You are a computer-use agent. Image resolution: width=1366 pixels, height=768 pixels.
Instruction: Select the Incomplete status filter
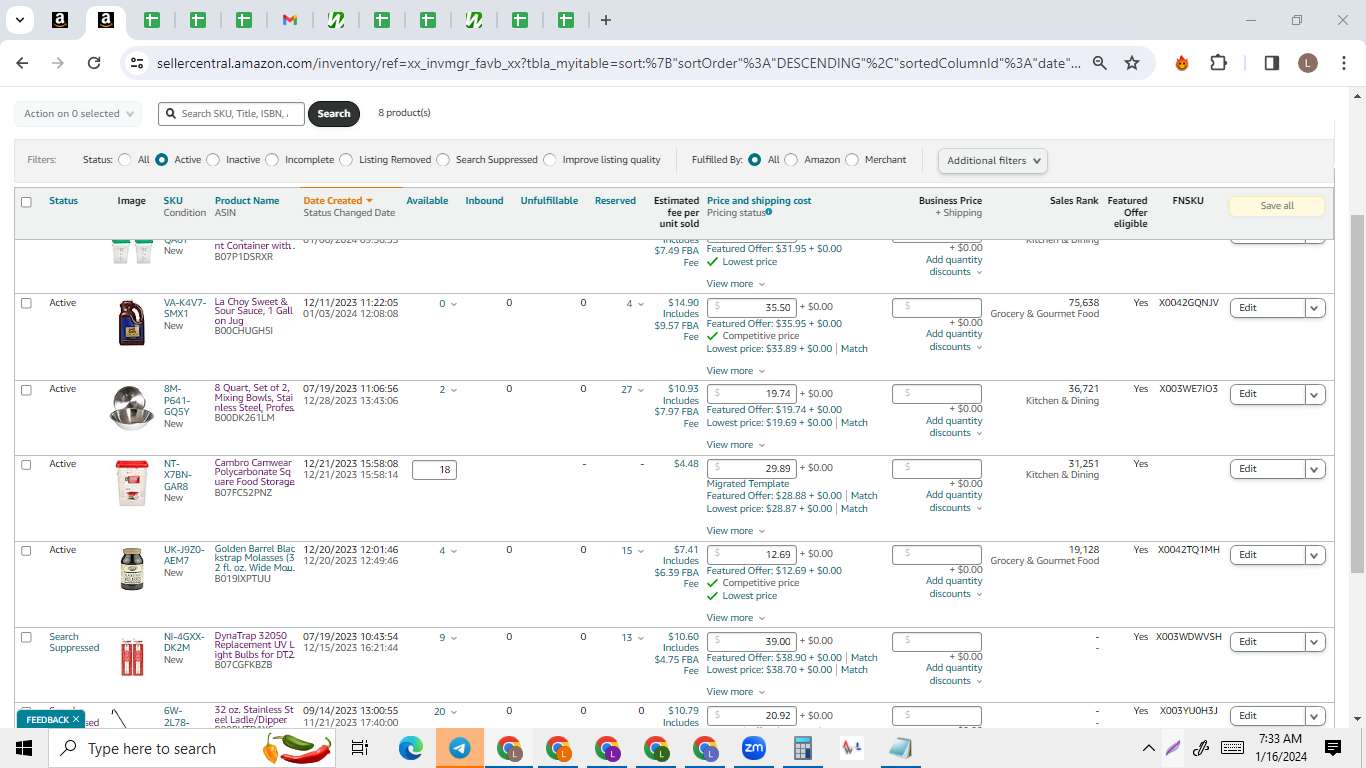tap(272, 160)
